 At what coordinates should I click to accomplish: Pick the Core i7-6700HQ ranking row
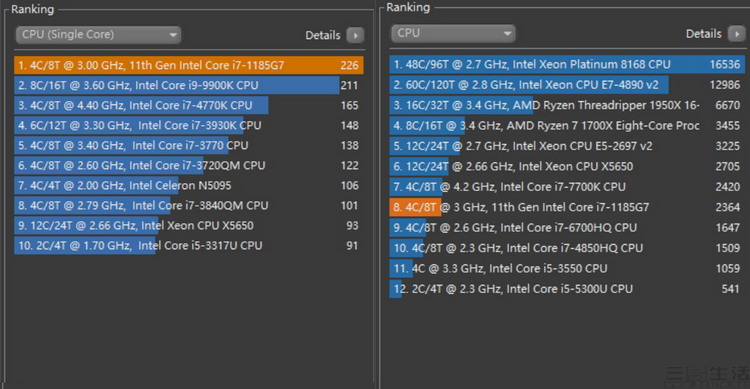click(567, 228)
